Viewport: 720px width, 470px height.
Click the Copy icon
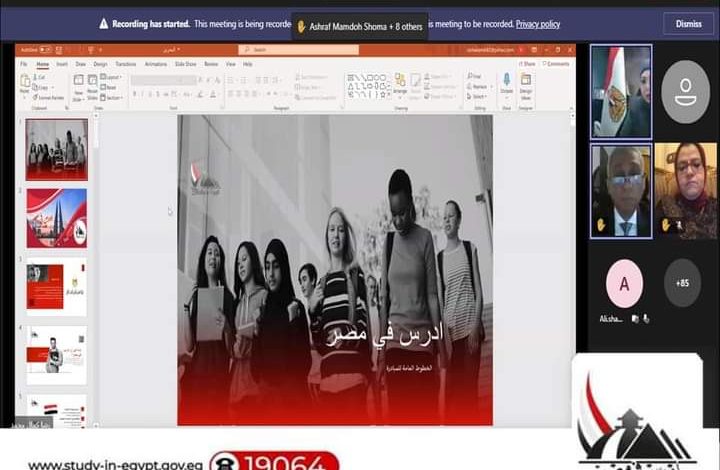35,87
